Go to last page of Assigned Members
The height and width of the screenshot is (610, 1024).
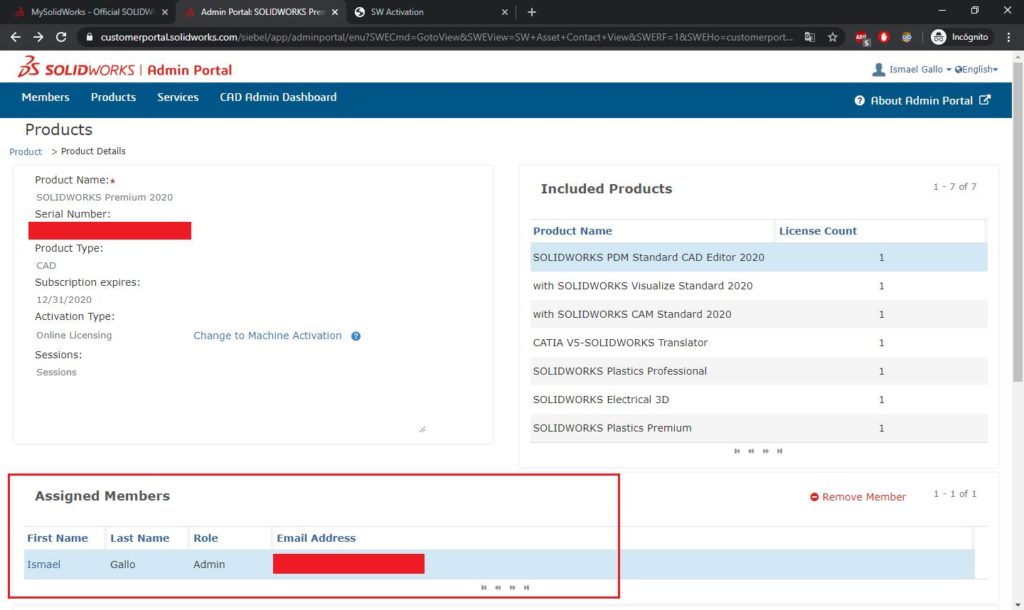point(527,588)
